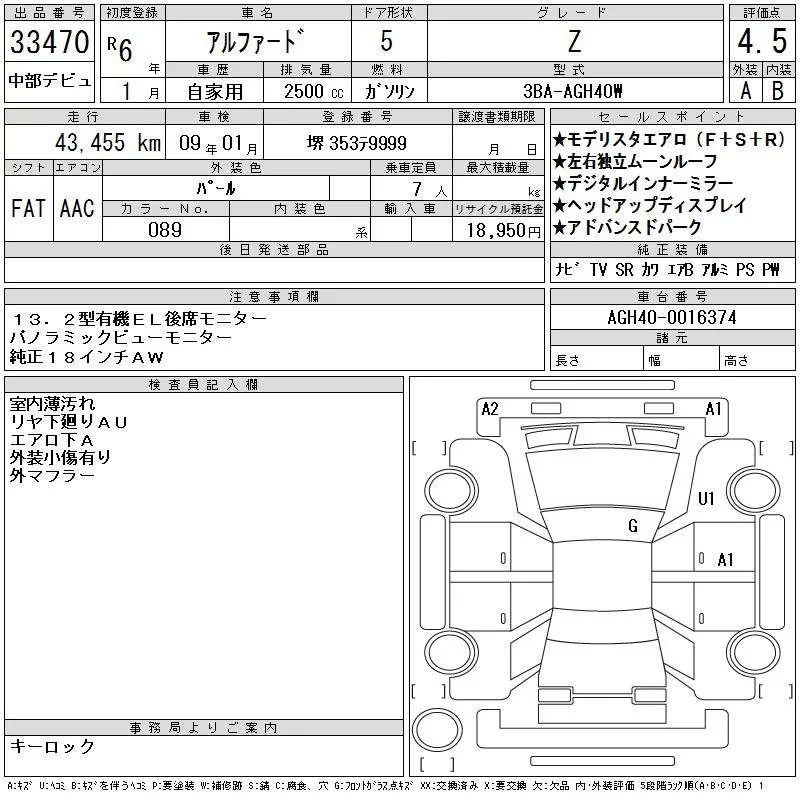
Task: Click the recycle deposit 18,950円
Action: 503,231
